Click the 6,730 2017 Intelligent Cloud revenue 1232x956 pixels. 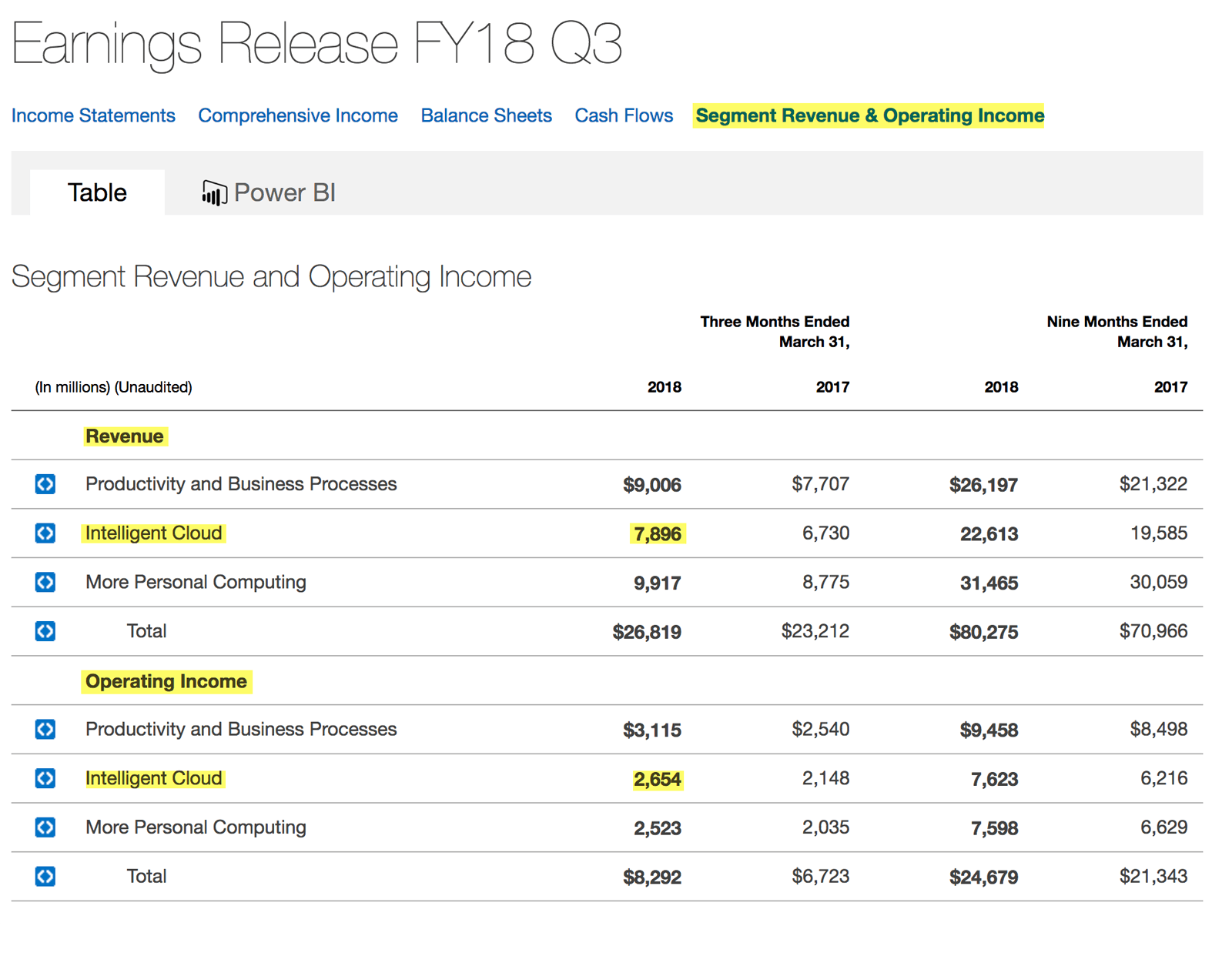(826, 533)
